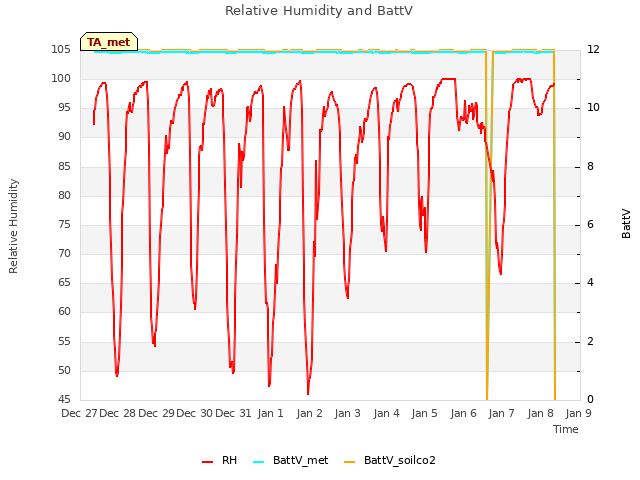Select the 'Jan 9' x-axis tick
The width and height of the screenshot is (640, 480).
578,413
